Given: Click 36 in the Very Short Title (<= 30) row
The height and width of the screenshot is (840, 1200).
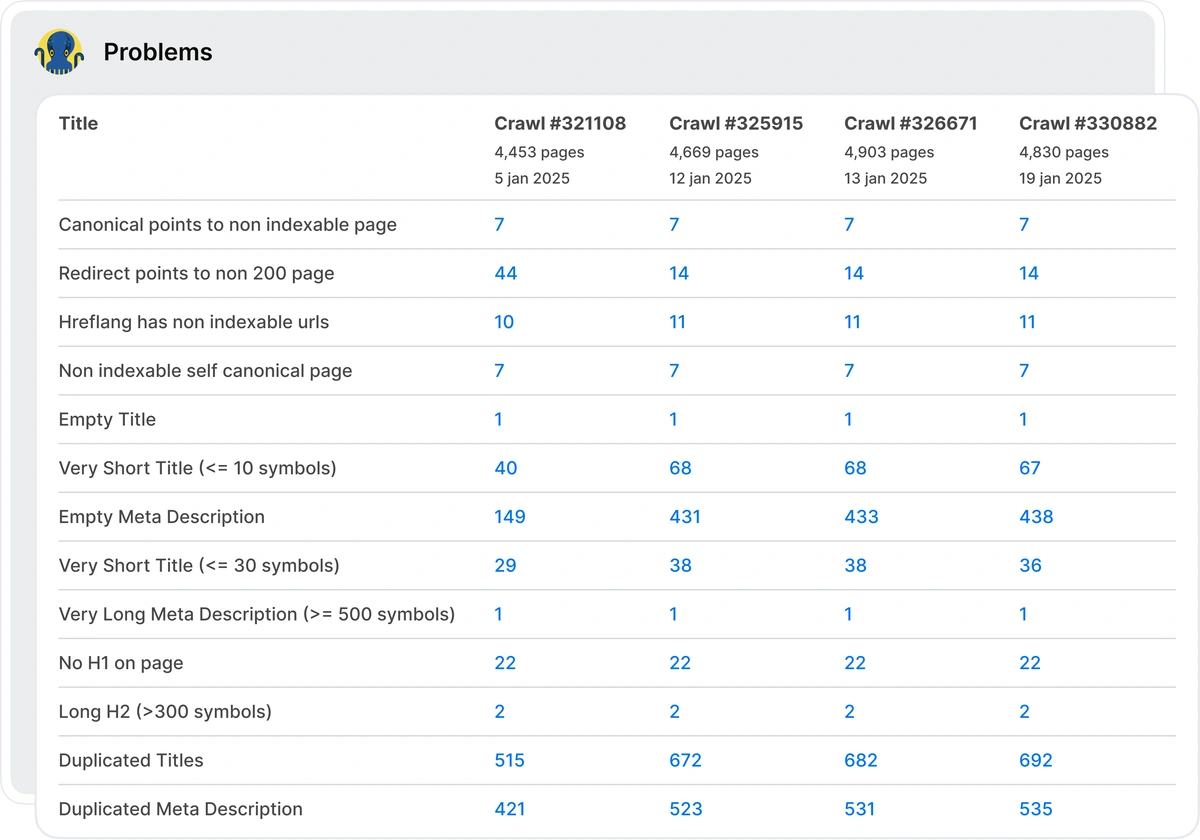Looking at the screenshot, I should 1030,566.
